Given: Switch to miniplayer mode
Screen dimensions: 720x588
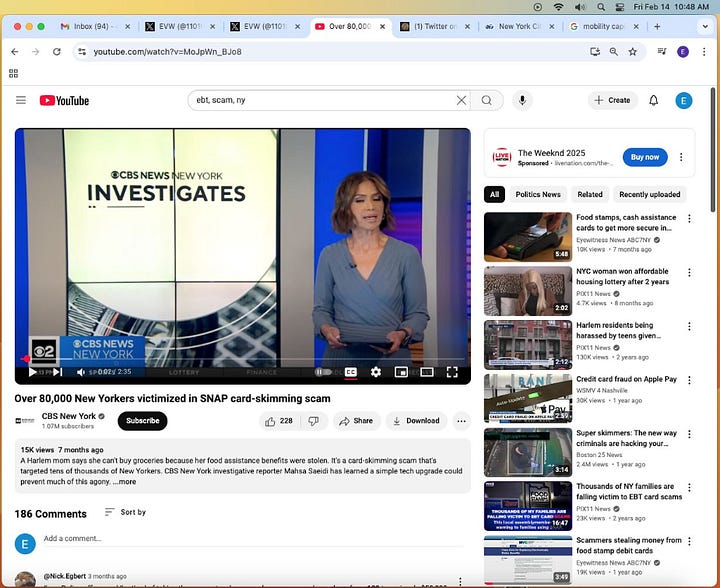Looking at the screenshot, I should [401, 372].
